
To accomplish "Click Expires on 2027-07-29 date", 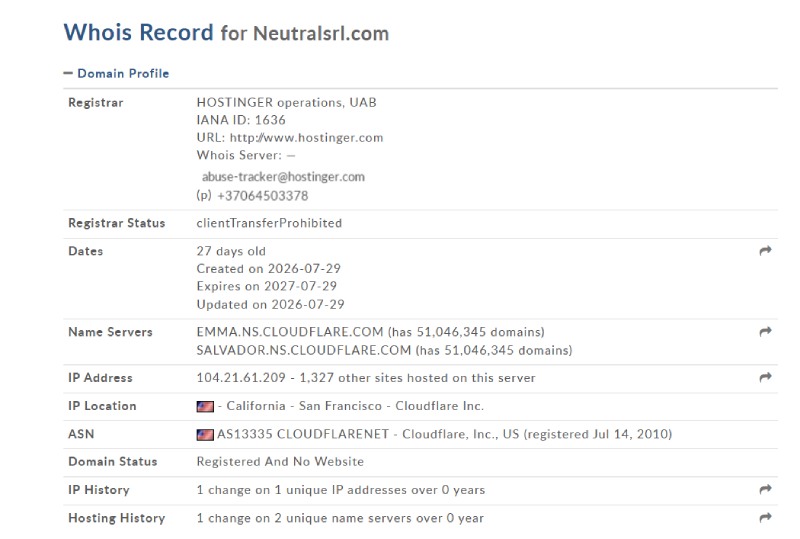I will coord(266,286).
